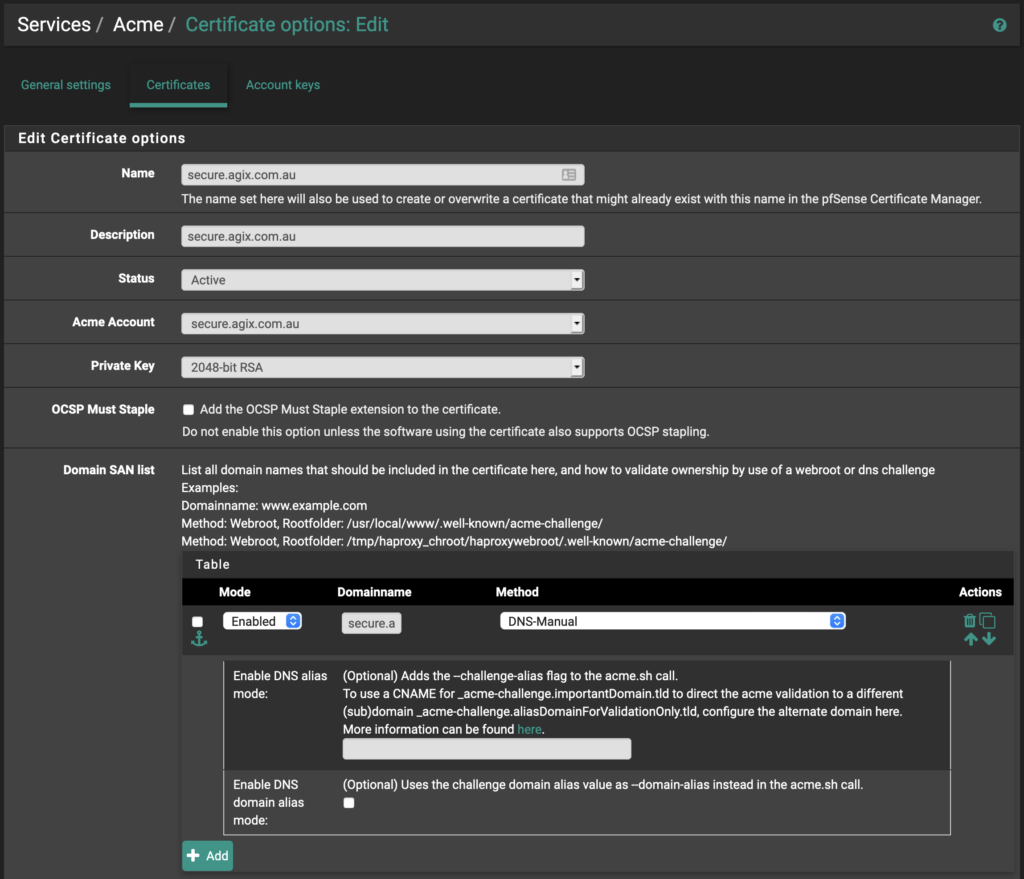The height and width of the screenshot is (879, 1024).
Task: Click the help question mark icon
Action: [999, 25]
